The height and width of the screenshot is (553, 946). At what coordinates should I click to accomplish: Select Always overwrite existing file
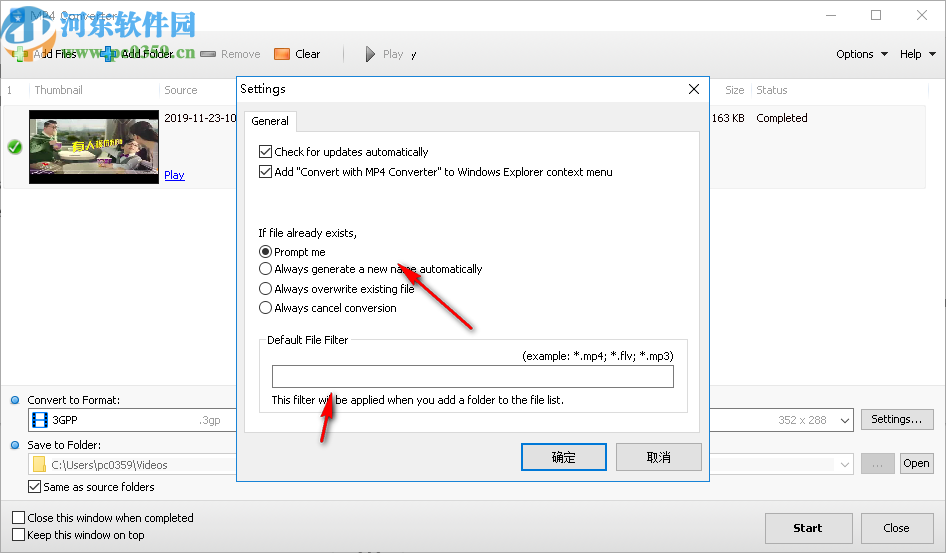[265, 288]
